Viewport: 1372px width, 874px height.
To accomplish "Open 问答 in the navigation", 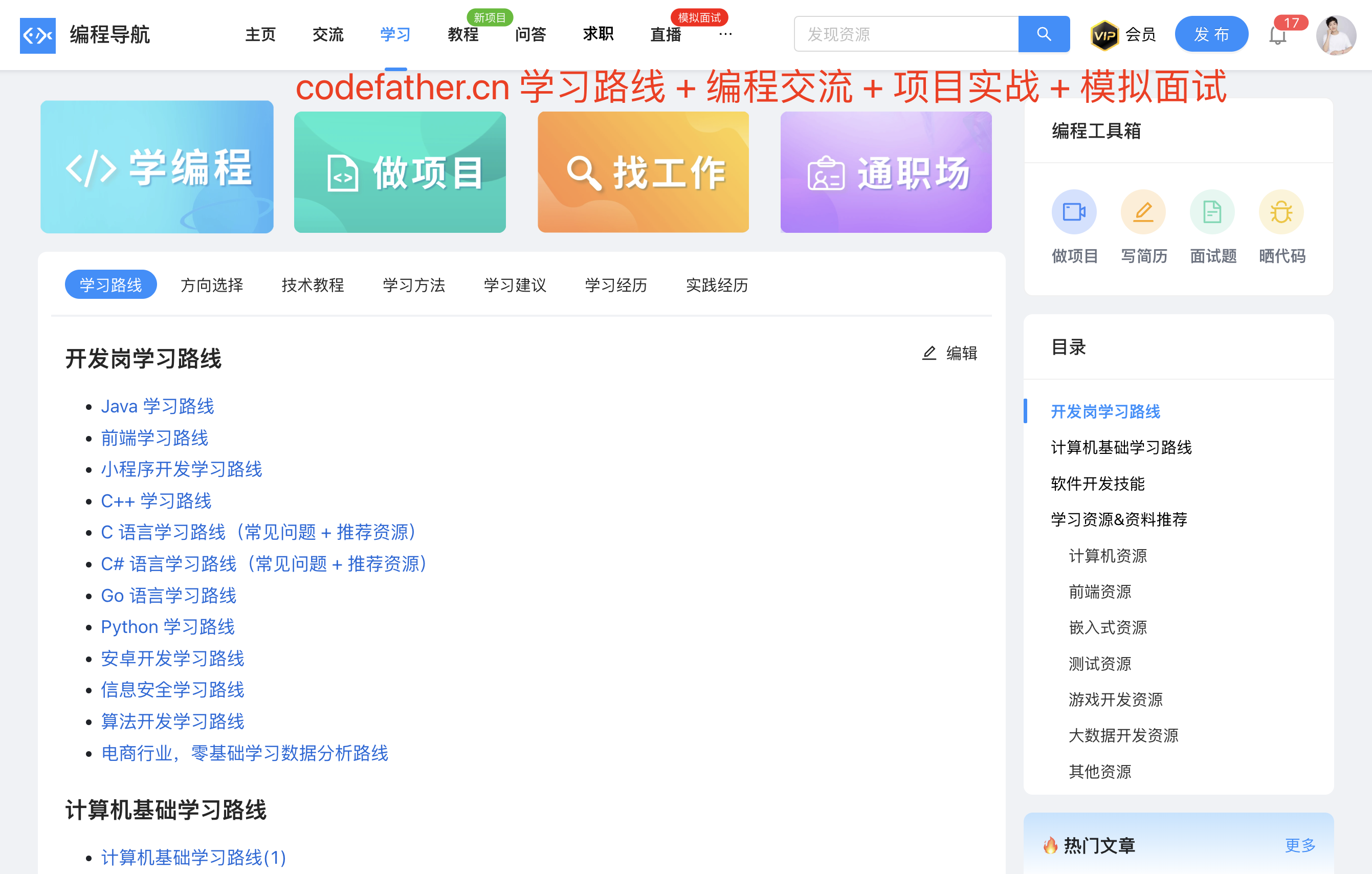I will pyautogui.click(x=530, y=34).
